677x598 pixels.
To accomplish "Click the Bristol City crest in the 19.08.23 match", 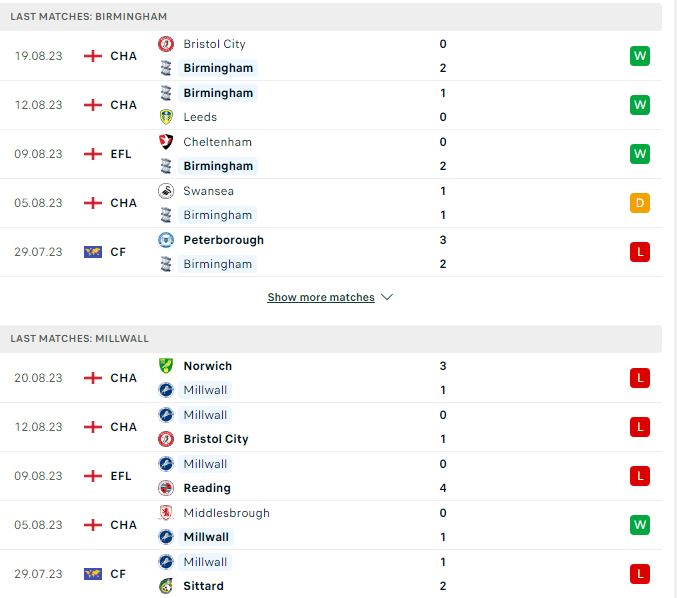I will pos(166,44).
